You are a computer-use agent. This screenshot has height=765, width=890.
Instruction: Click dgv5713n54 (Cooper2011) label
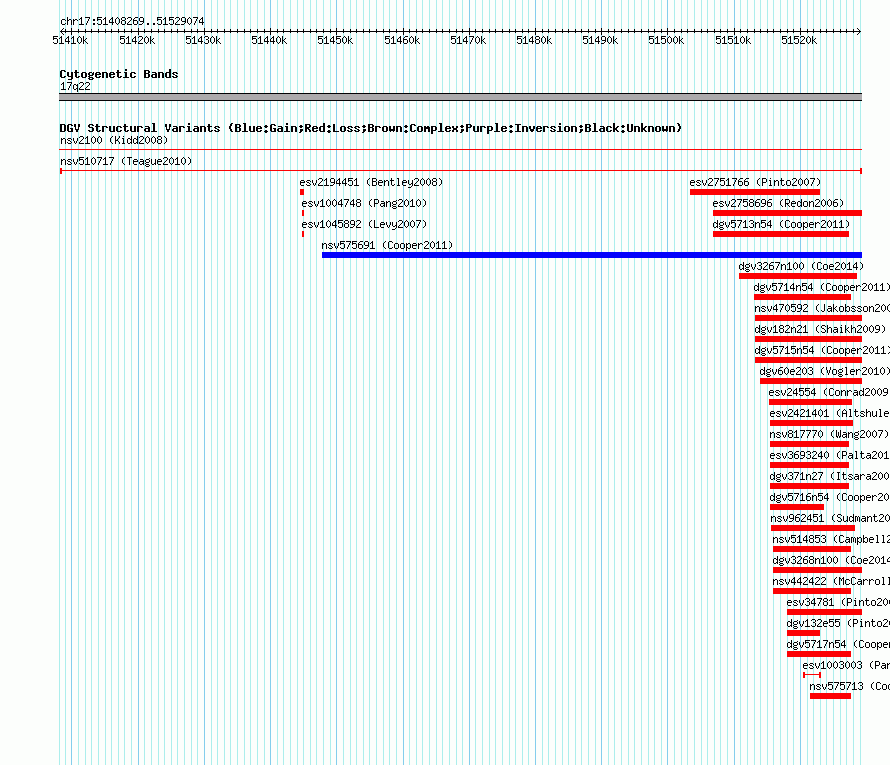click(781, 224)
